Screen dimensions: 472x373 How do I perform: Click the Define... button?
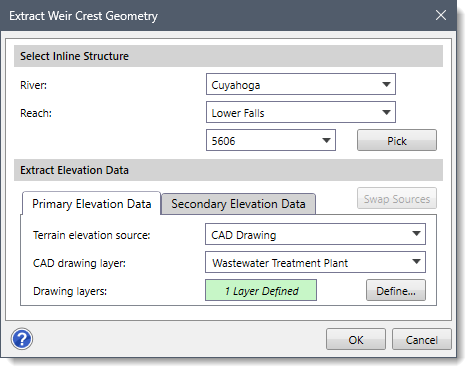pos(396,290)
